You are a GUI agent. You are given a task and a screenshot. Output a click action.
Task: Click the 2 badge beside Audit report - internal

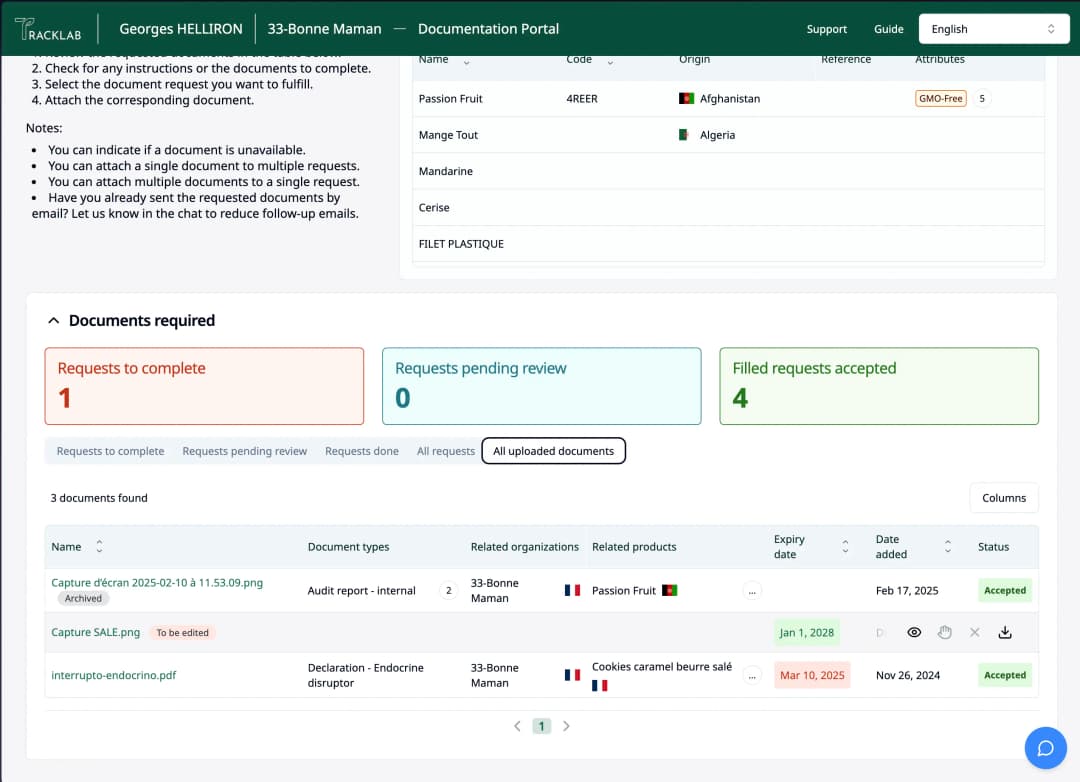point(448,591)
